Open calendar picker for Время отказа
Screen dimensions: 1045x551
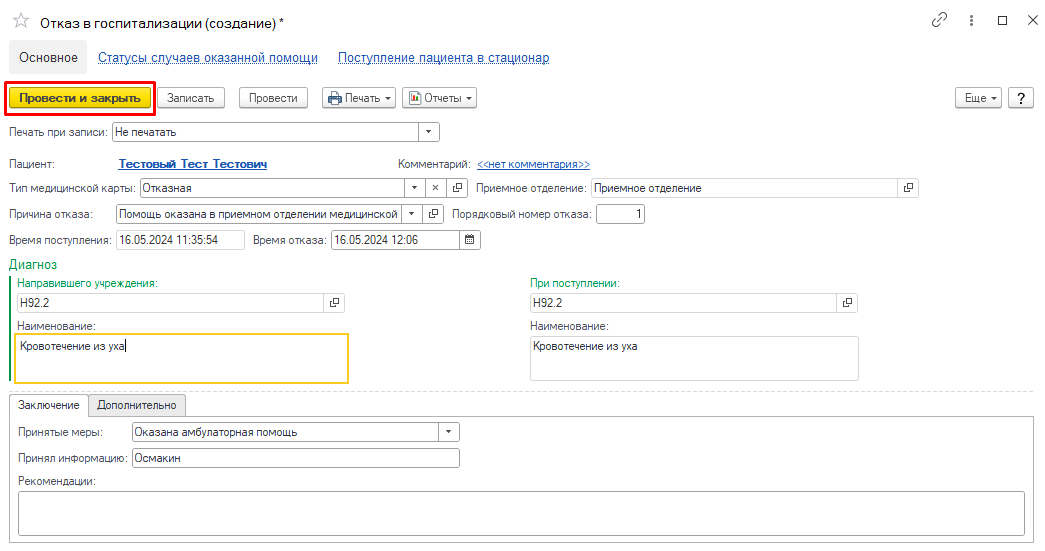(x=470, y=240)
